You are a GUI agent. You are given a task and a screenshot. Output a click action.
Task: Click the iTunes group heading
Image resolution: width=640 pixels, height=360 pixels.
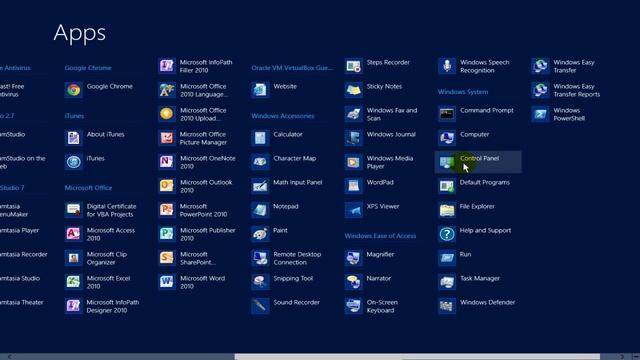point(74,116)
